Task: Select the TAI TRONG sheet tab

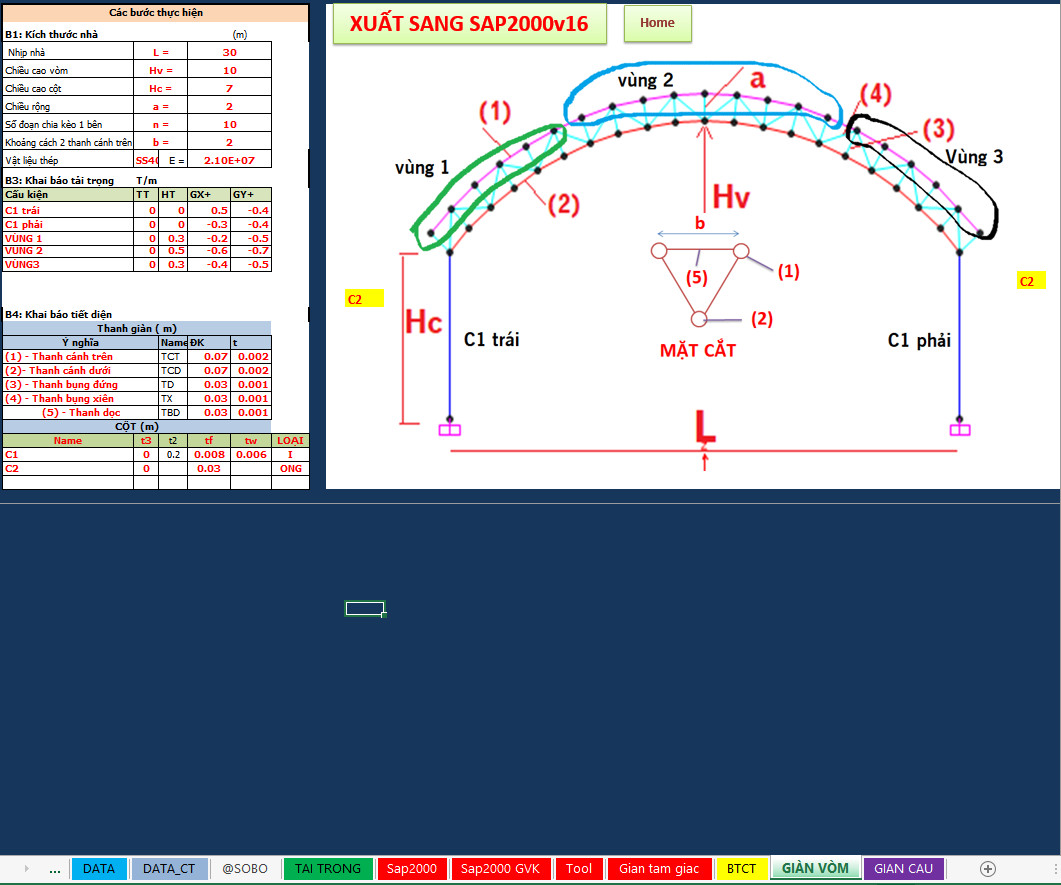Action: (328, 869)
